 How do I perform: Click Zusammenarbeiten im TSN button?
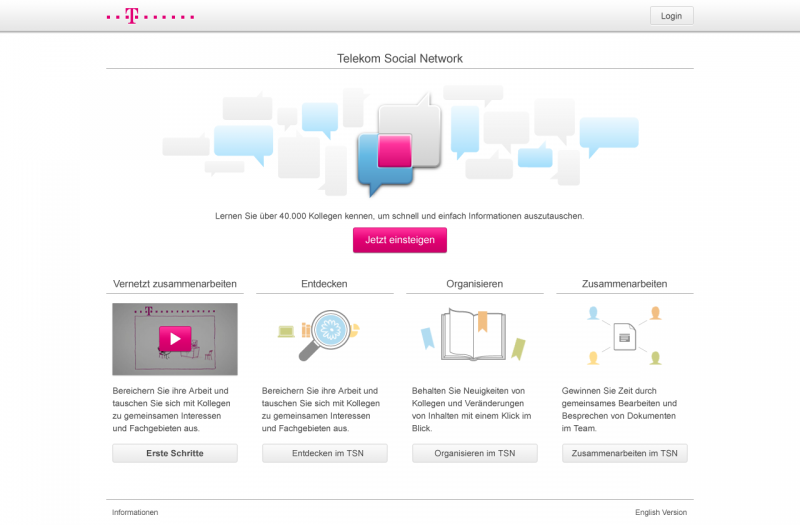click(624, 453)
